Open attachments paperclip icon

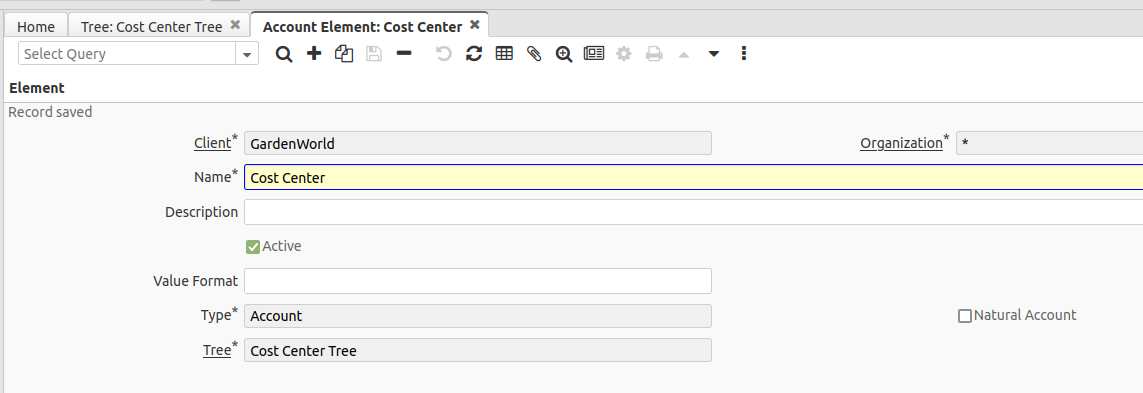click(534, 53)
